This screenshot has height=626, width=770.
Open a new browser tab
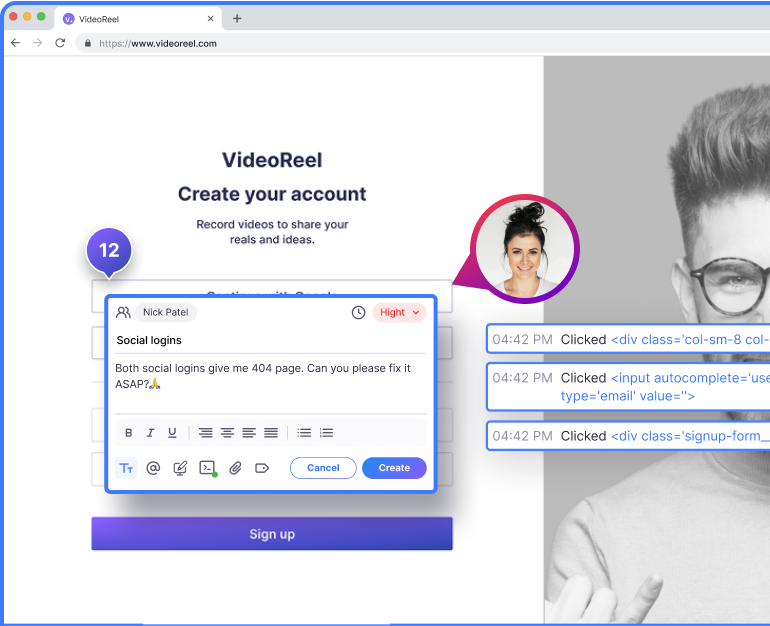tap(237, 18)
